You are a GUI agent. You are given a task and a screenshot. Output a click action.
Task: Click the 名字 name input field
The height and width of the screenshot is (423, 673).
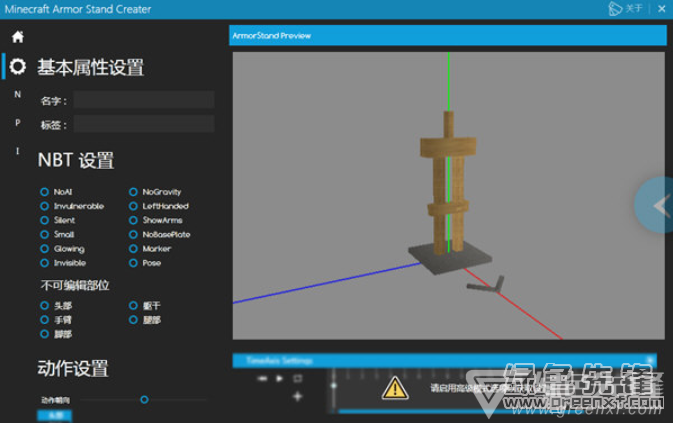click(144, 100)
